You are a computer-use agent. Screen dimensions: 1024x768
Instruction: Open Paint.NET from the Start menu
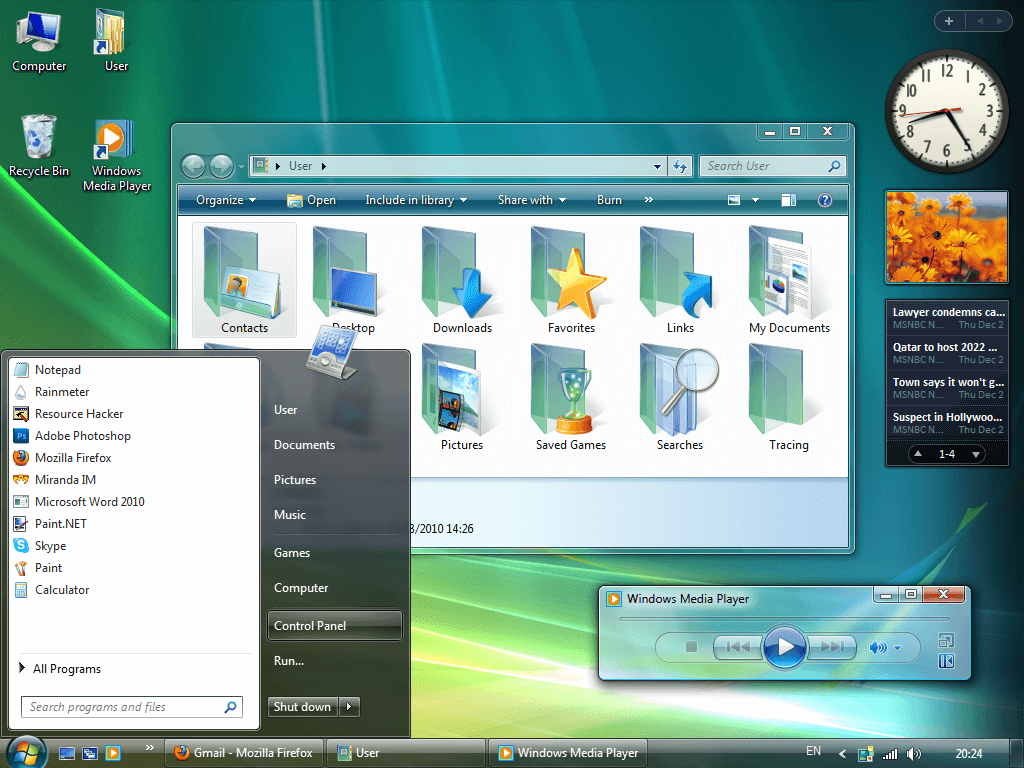coord(59,523)
